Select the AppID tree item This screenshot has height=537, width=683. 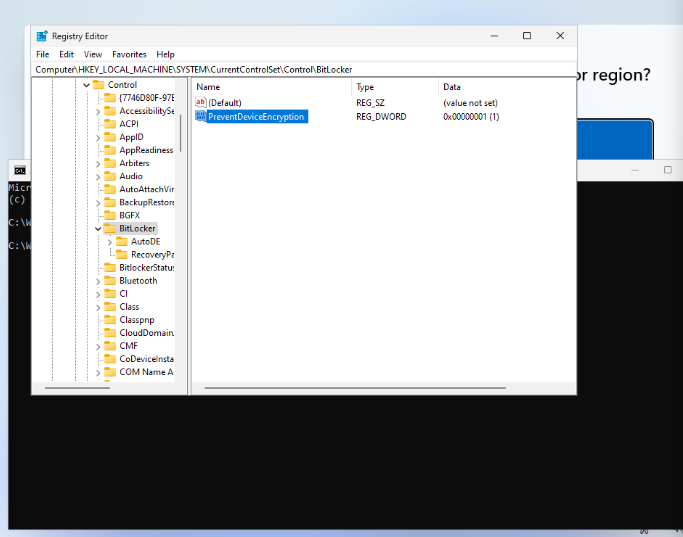[x=131, y=137]
